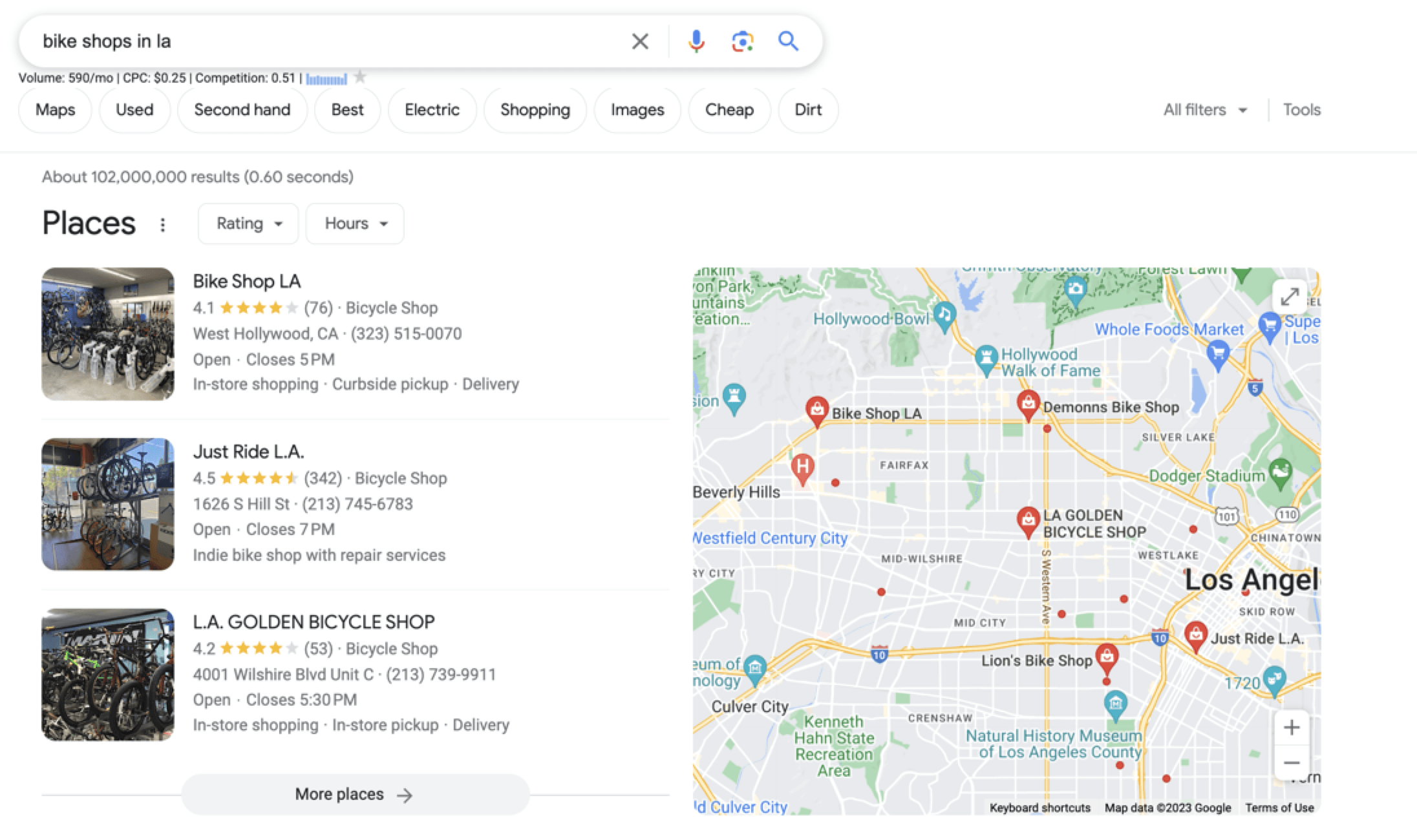Click the Dodger Stadium marker
The width and height of the screenshot is (1417, 840).
1280,474
